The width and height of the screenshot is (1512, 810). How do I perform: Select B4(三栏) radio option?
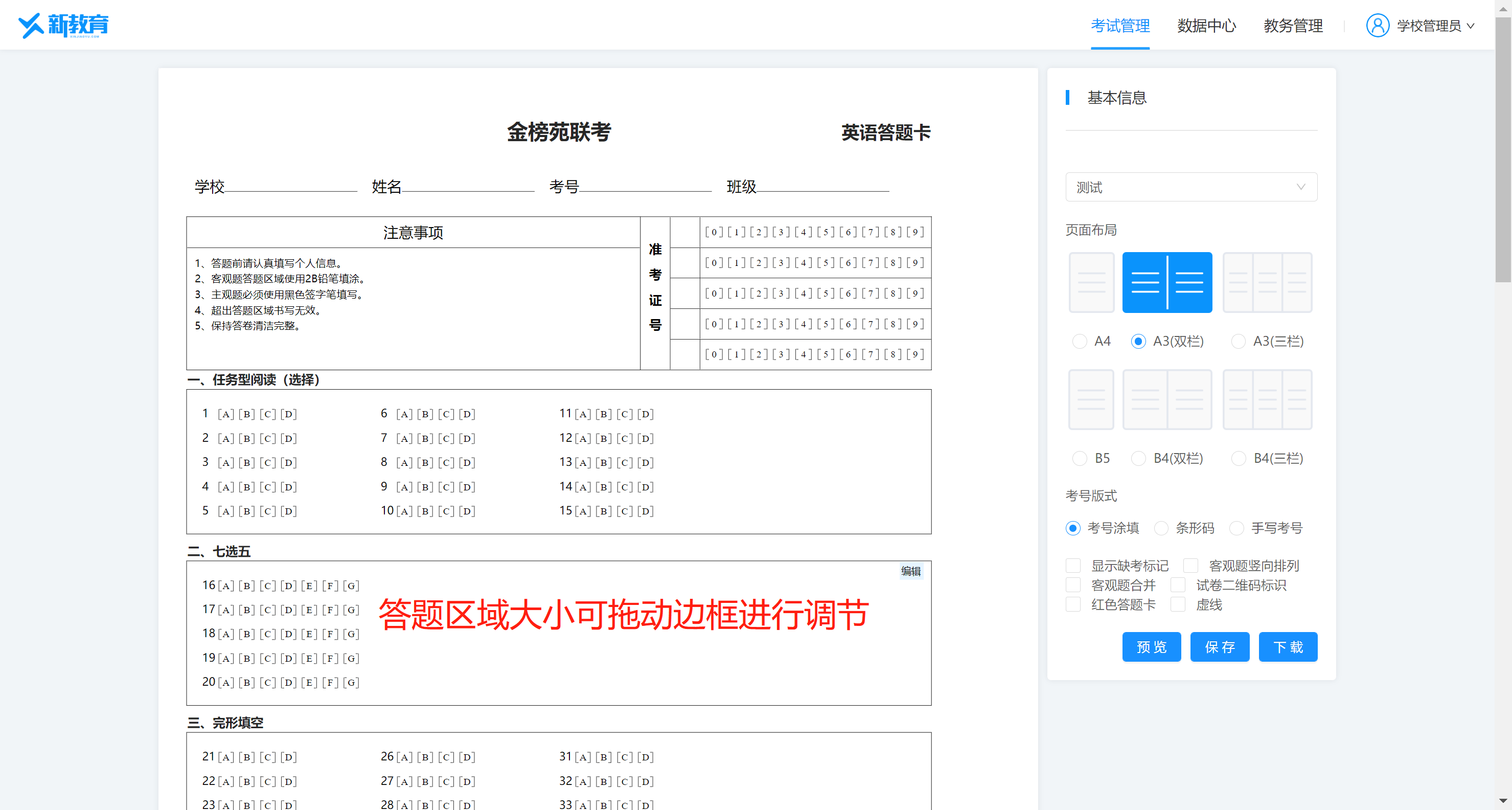1239,458
